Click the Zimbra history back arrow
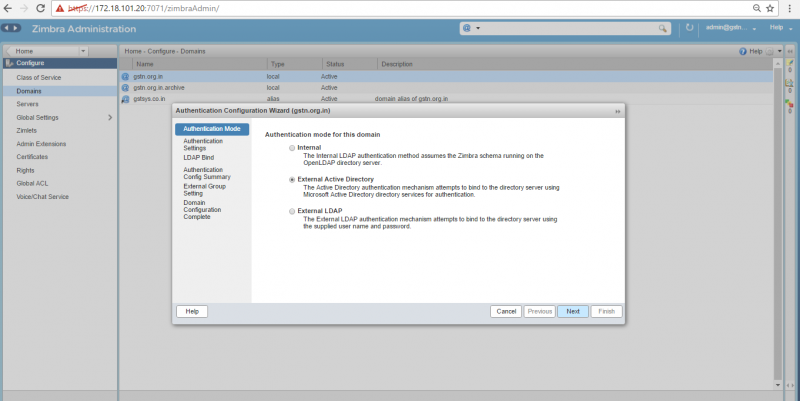 point(7,28)
